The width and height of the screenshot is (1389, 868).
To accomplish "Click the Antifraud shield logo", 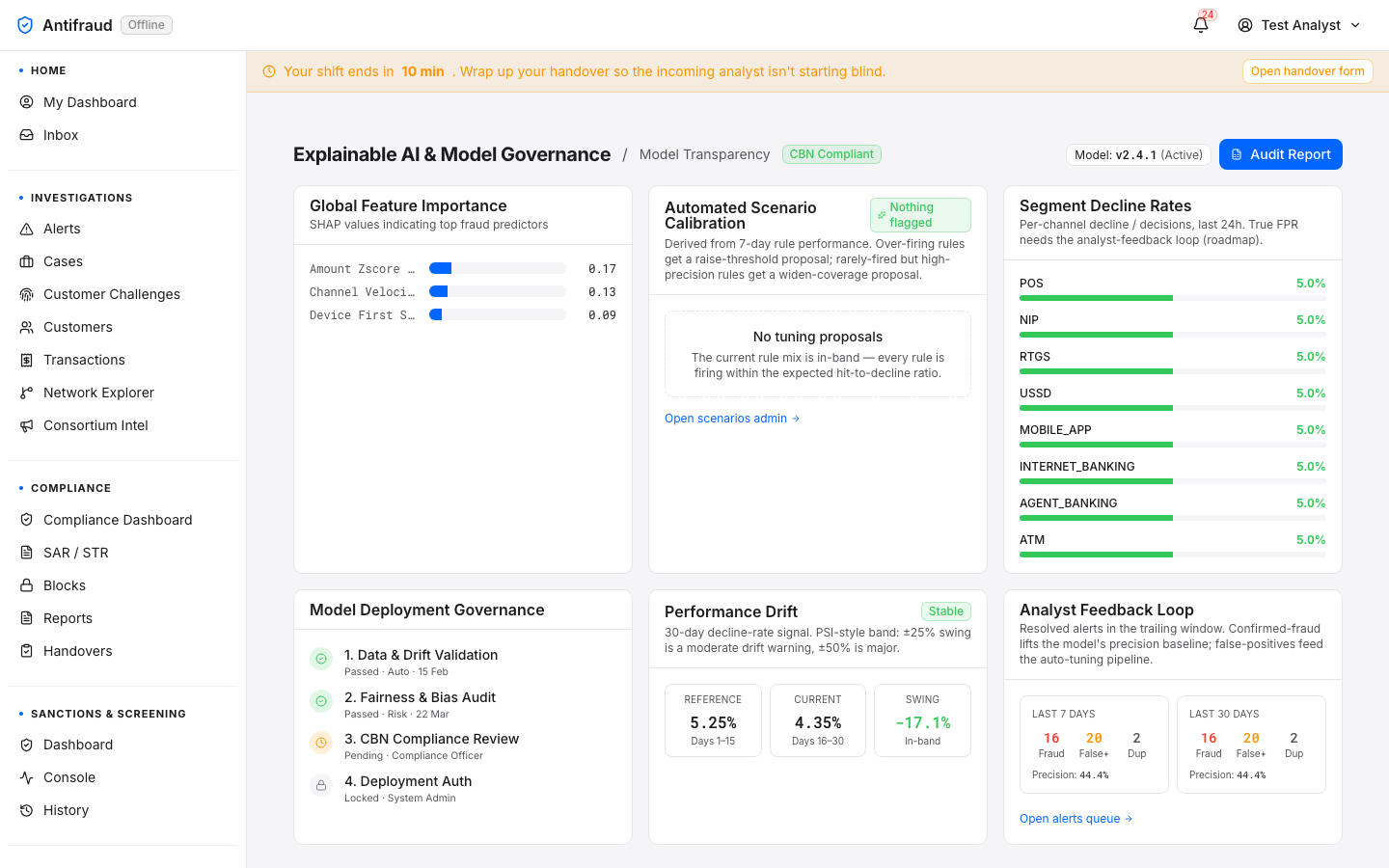I will 26,25.
